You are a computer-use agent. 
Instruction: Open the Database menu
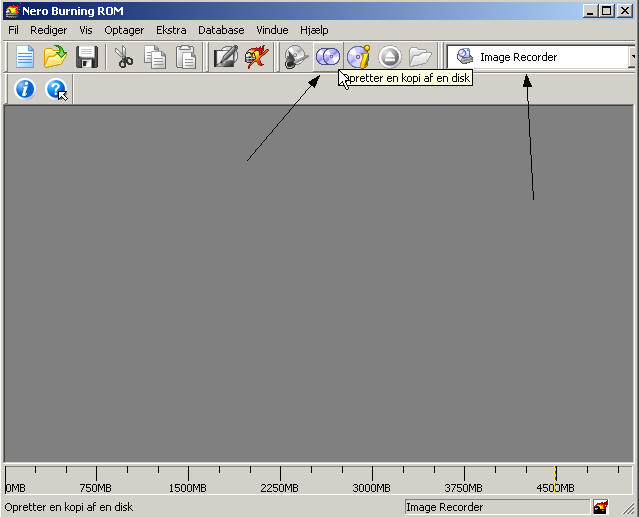pyautogui.click(x=221, y=30)
